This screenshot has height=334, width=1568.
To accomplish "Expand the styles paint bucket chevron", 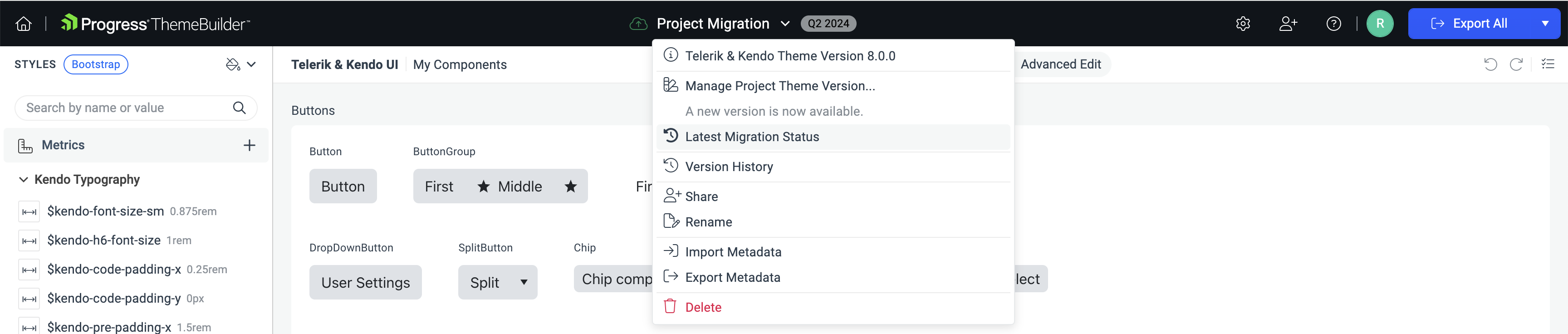I will (x=251, y=64).
